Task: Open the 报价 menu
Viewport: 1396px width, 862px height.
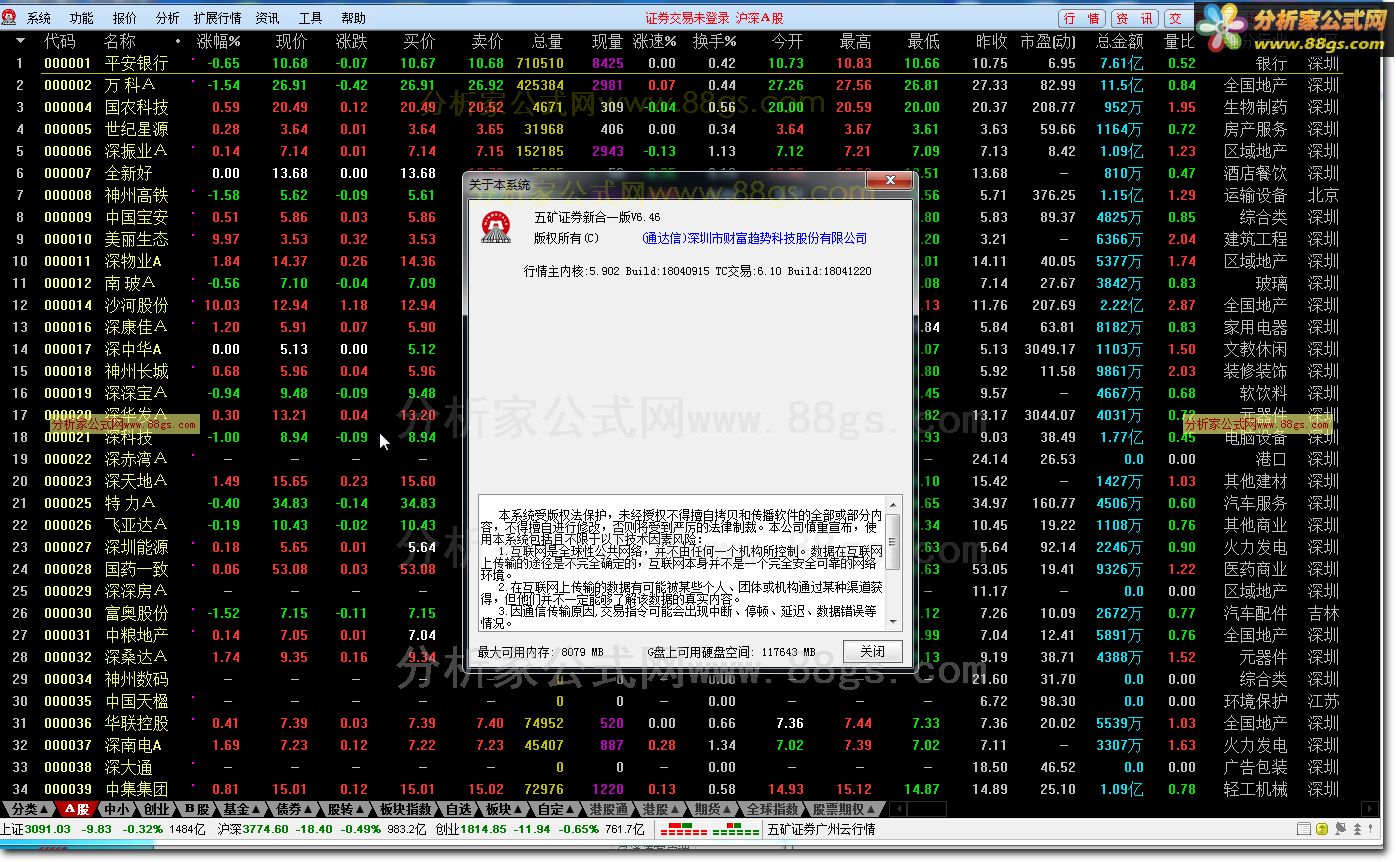Action: 125,18
